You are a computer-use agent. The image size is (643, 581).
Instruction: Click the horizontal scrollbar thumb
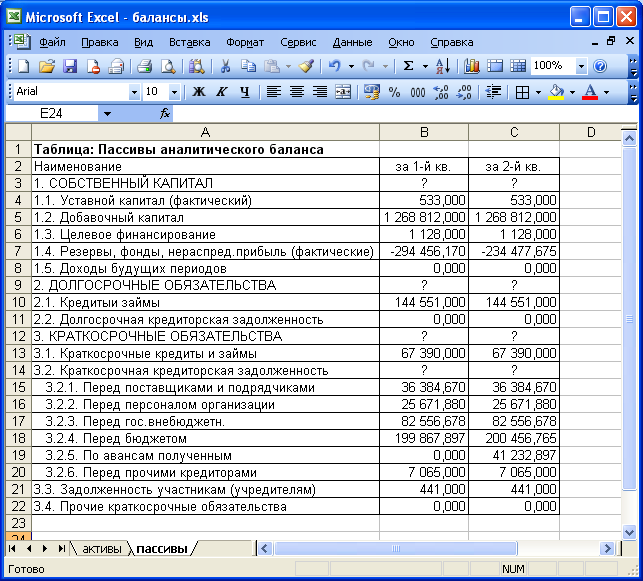[396, 549]
